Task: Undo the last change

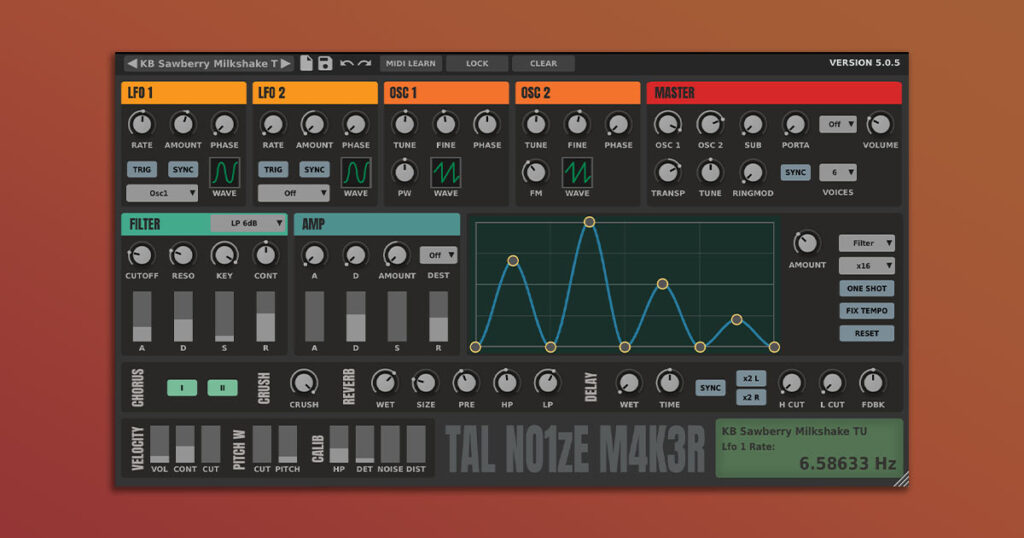Action: pyautogui.click(x=347, y=63)
